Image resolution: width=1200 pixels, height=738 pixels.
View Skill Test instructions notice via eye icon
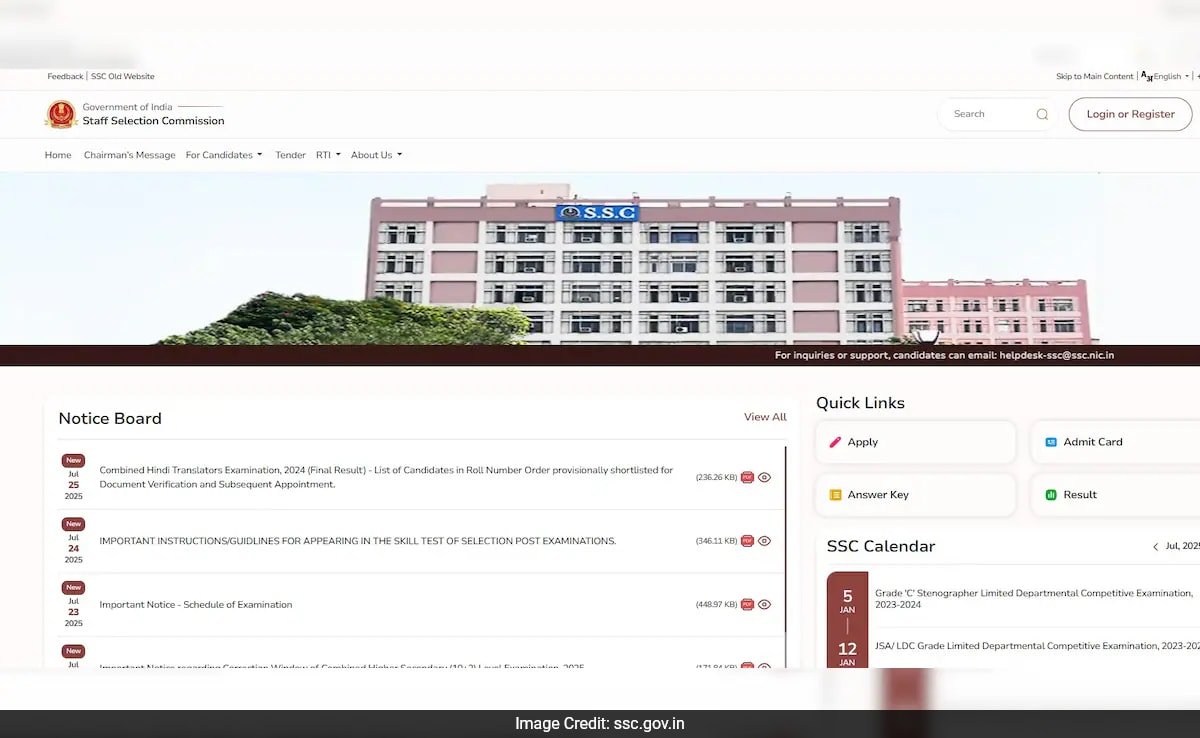[x=764, y=541]
